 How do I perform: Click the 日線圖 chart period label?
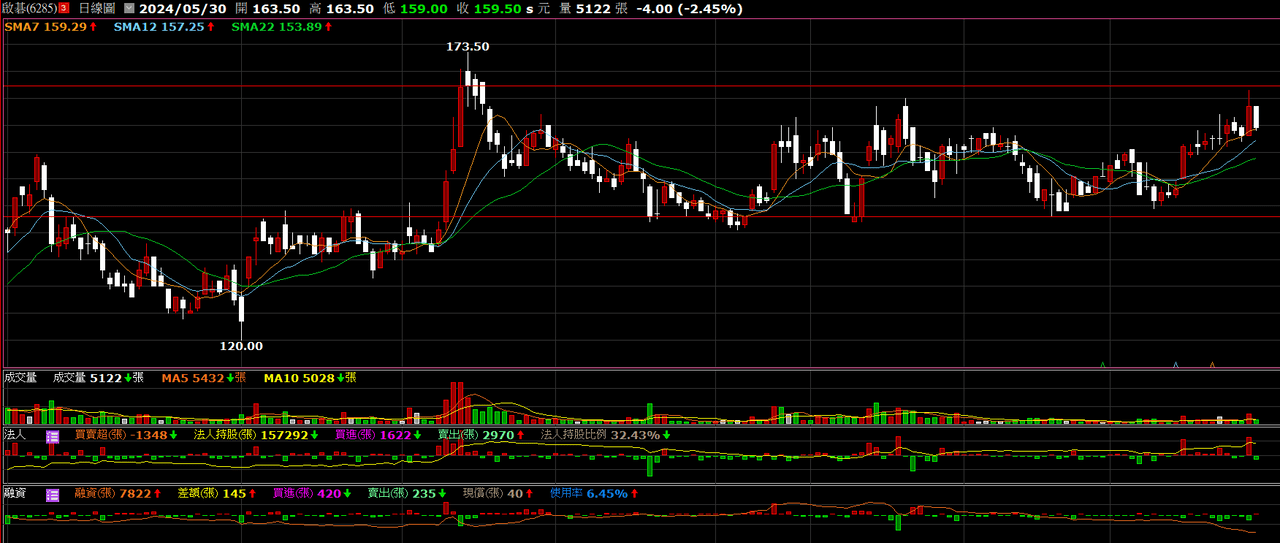tap(96, 8)
